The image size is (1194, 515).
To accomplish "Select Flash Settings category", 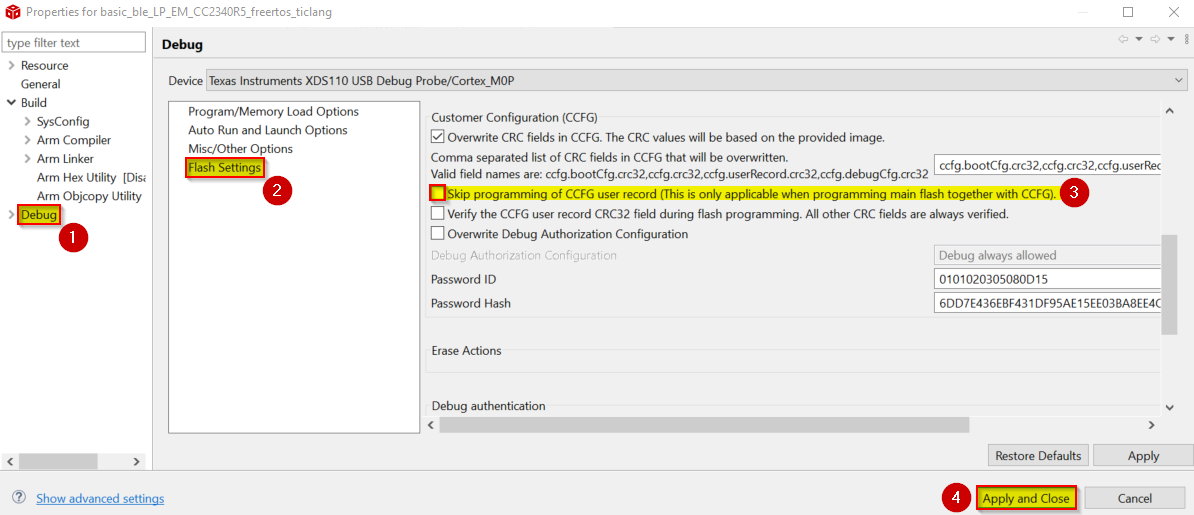I will click(x=225, y=168).
